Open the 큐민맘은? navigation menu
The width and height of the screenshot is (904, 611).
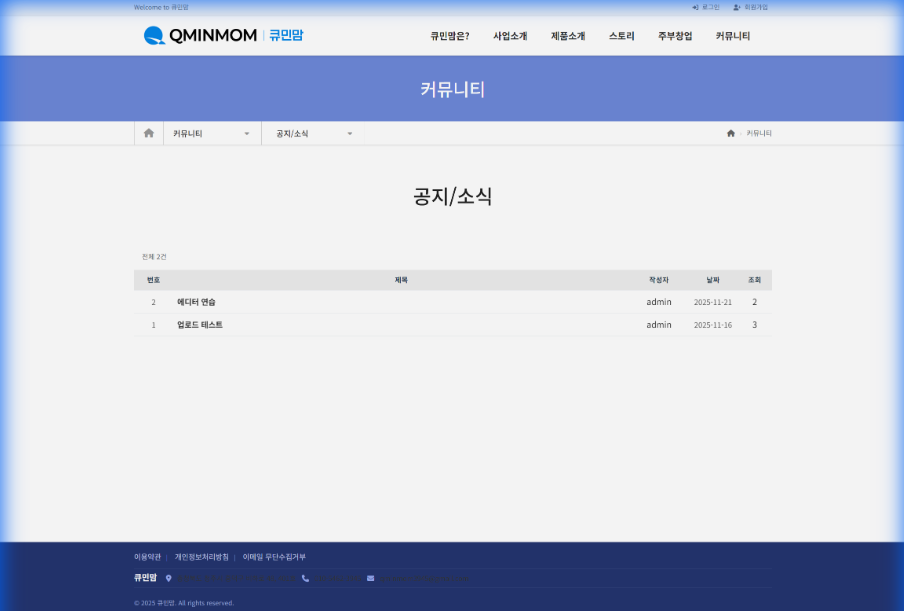[x=449, y=36]
